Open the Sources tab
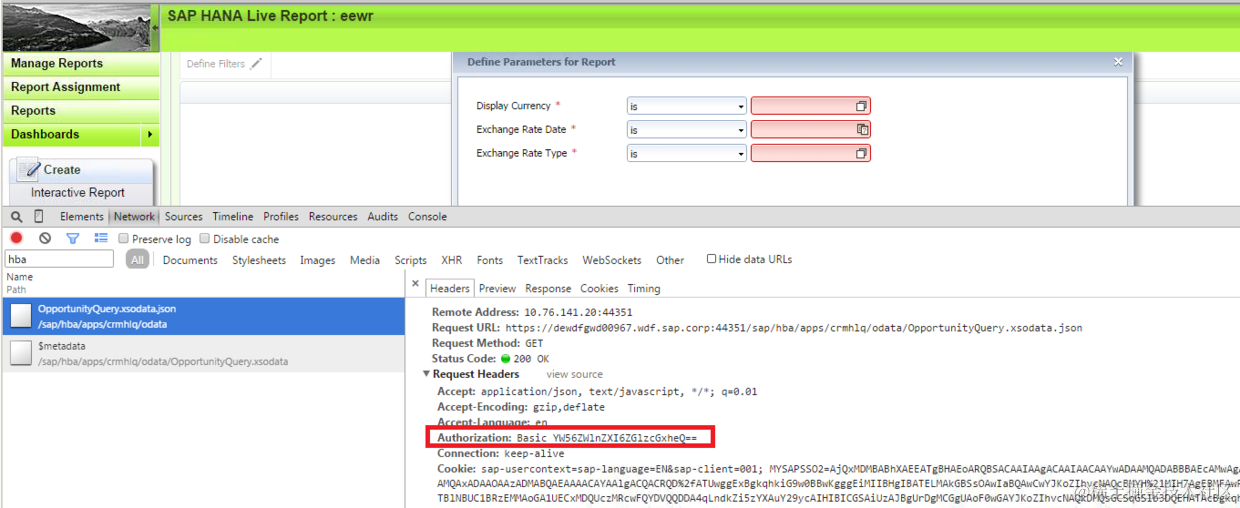This screenshot has height=508, width=1240. click(x=184, y=217)
